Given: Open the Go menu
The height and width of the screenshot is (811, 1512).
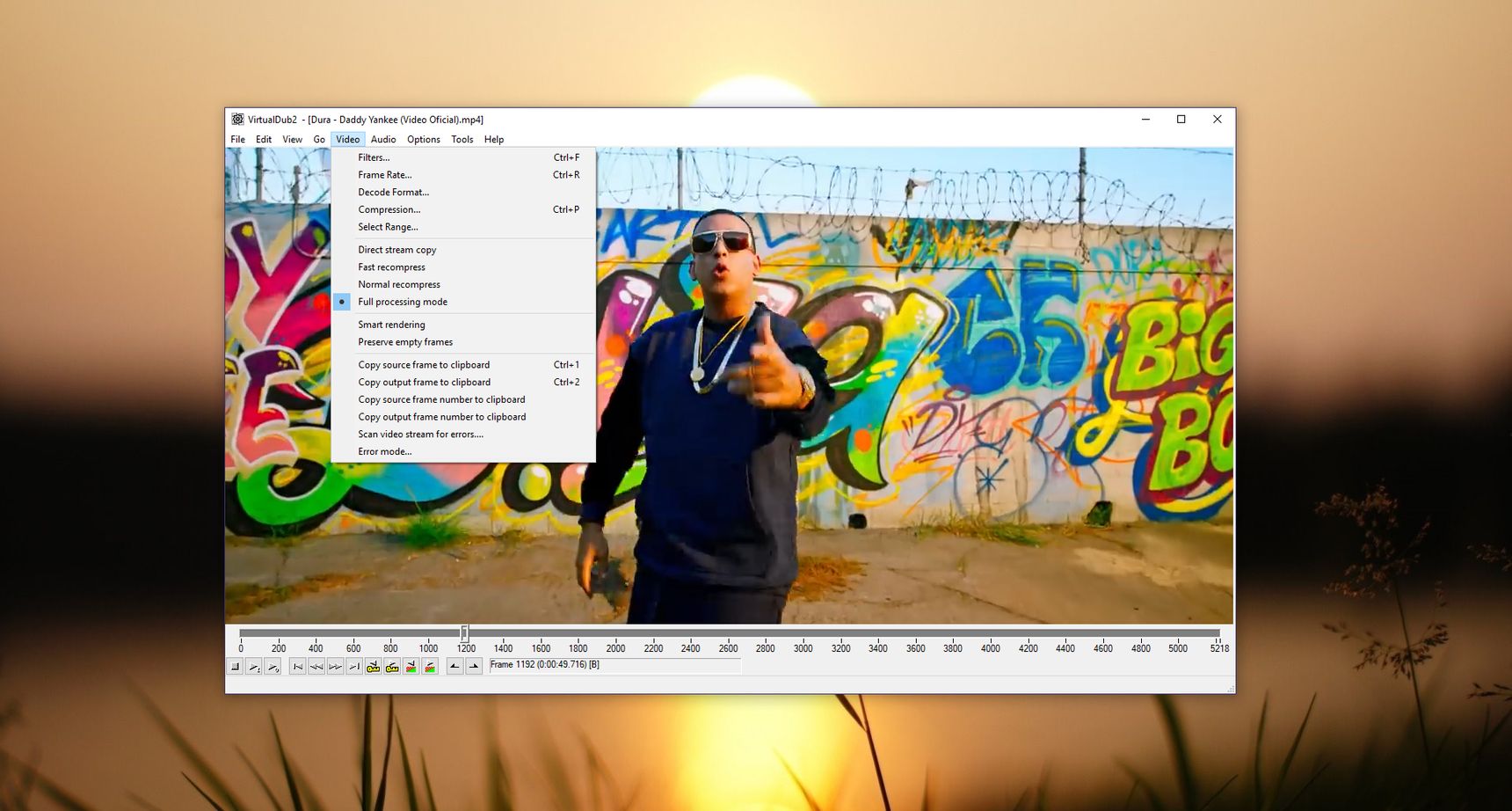Looking at the screenshot, I should (319, 139).
